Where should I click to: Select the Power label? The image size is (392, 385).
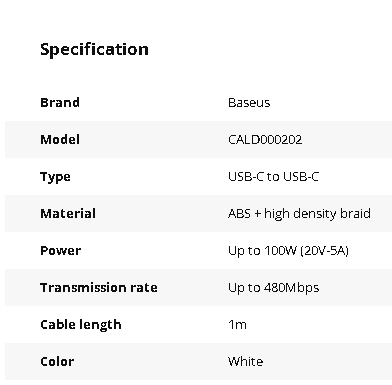(61, 250)
